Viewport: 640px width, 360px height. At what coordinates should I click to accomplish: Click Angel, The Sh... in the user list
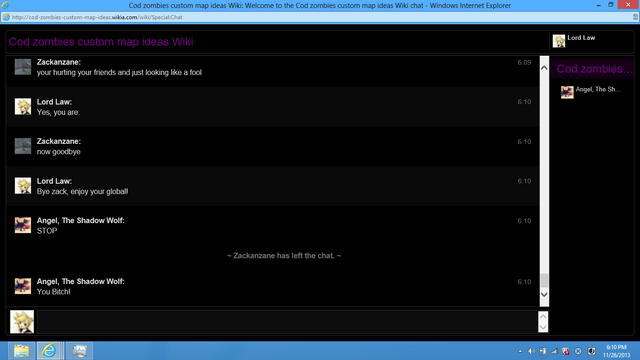(x=598, y=89)
